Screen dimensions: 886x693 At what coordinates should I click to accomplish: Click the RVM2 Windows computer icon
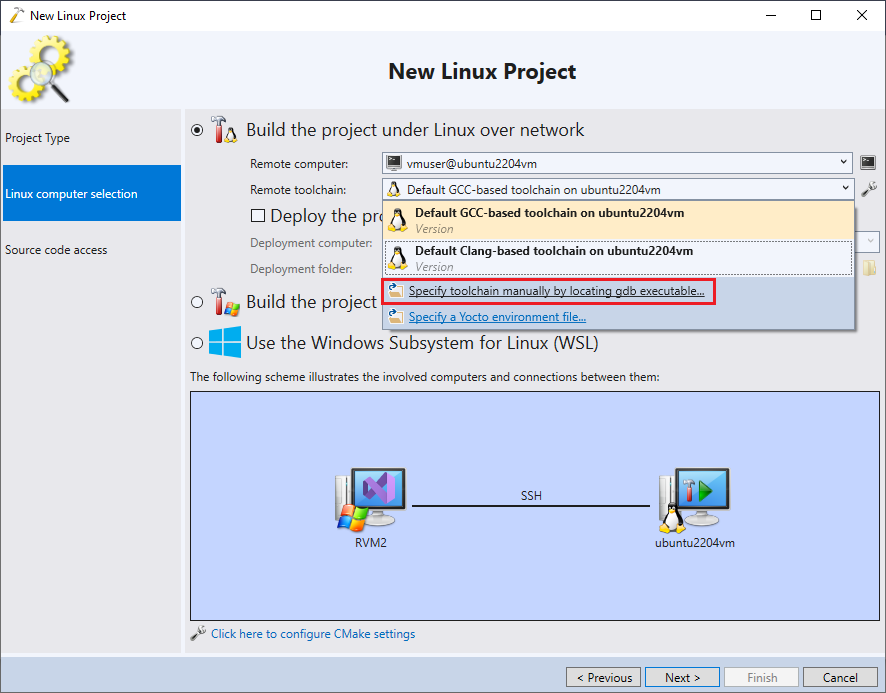tap(371, 499)
